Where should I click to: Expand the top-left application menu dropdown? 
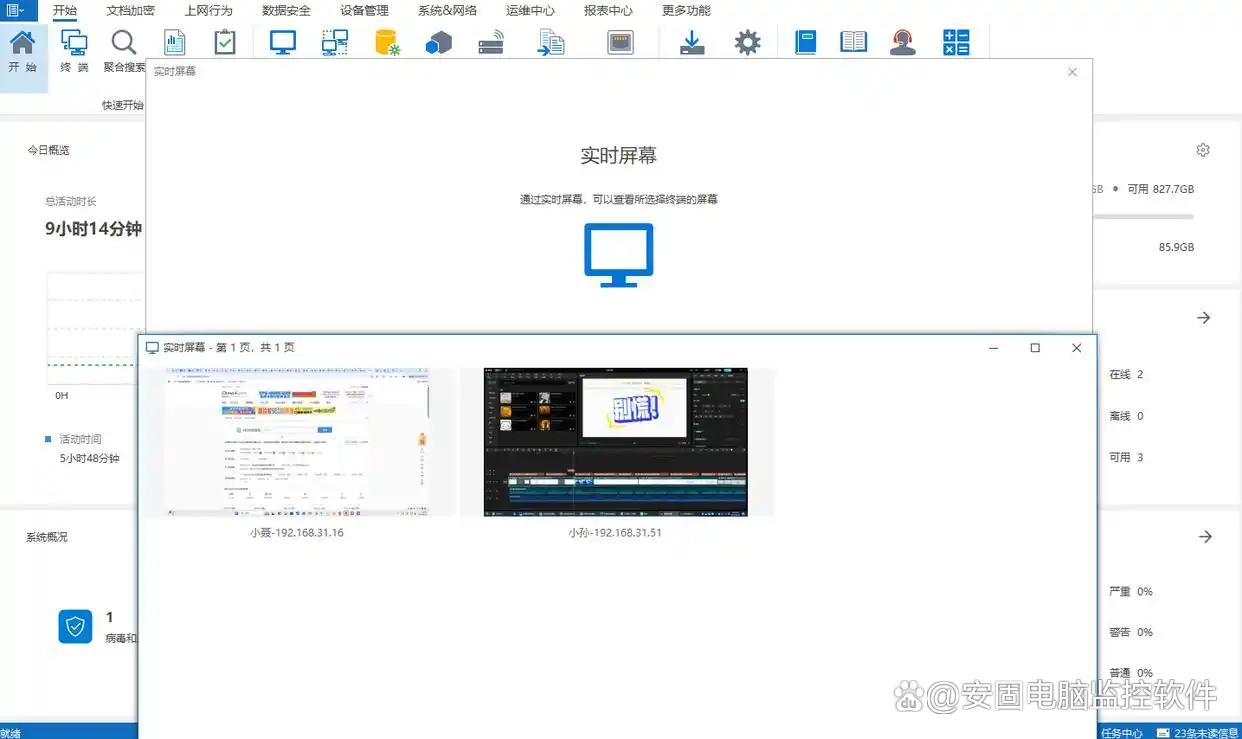[18, 11]
